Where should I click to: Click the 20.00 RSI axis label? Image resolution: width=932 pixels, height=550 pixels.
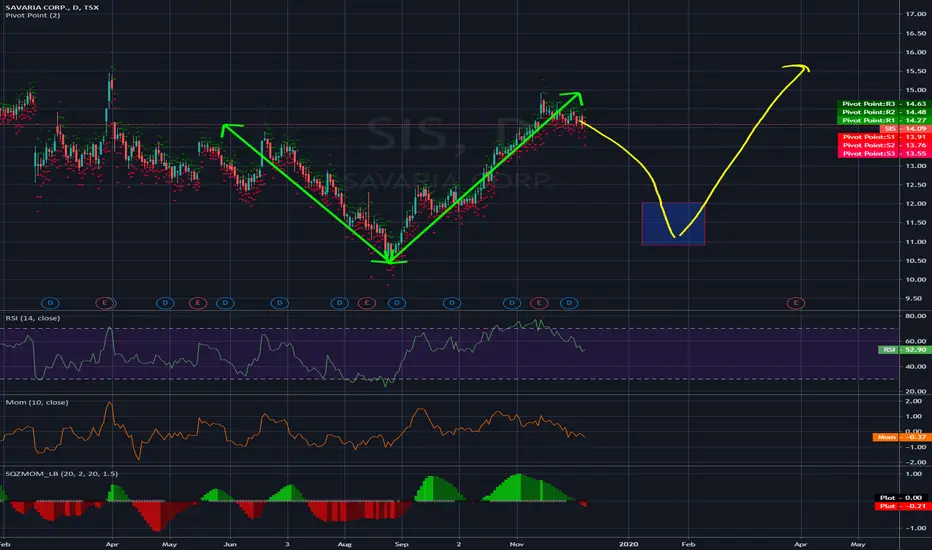(x=916, y=391)
